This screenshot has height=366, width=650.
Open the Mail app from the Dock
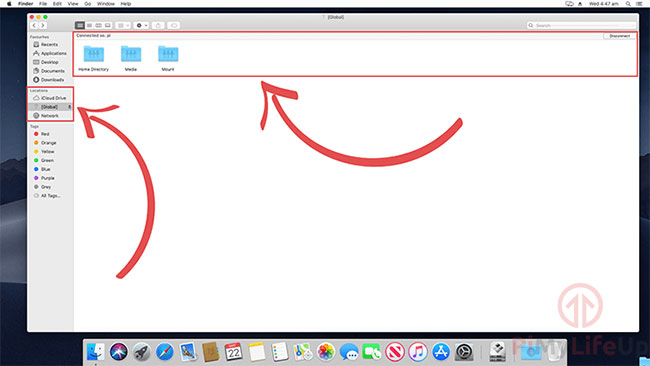pos(188,352)
